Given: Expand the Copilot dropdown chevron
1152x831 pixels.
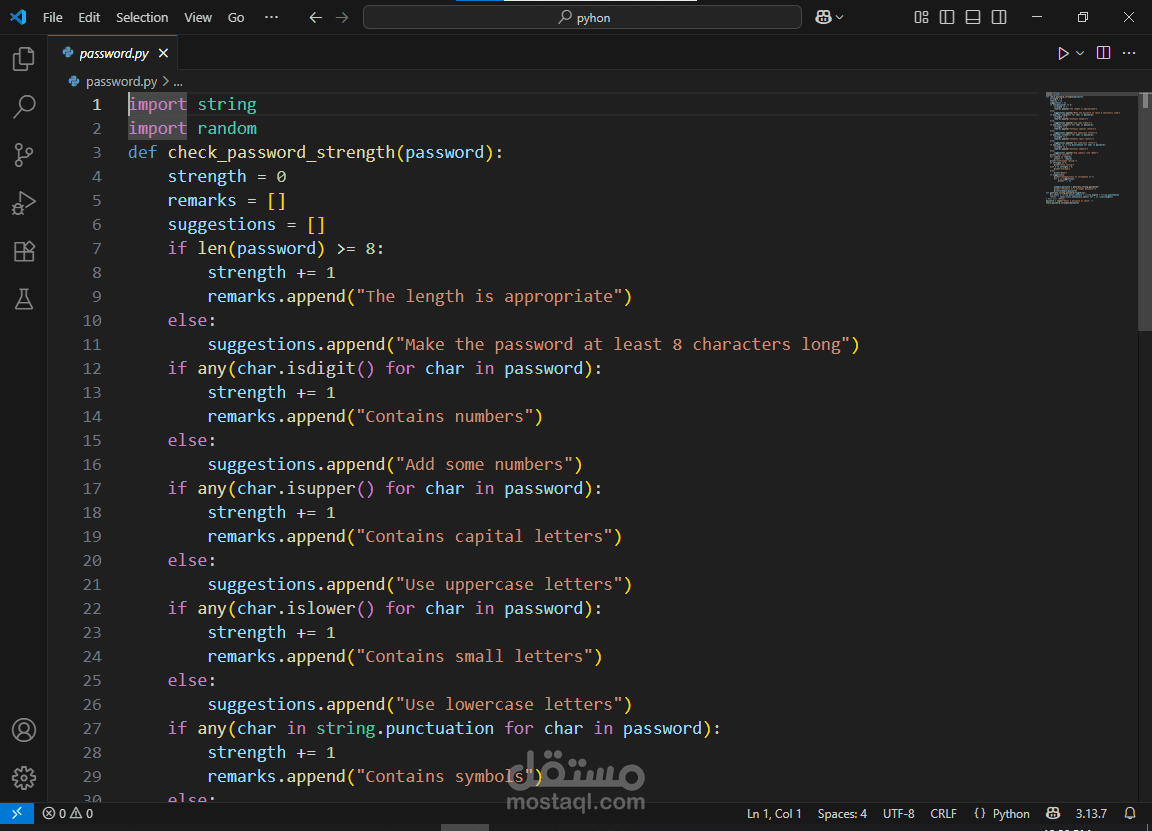Looking at the screenshot, I should [x=840, y=17].
